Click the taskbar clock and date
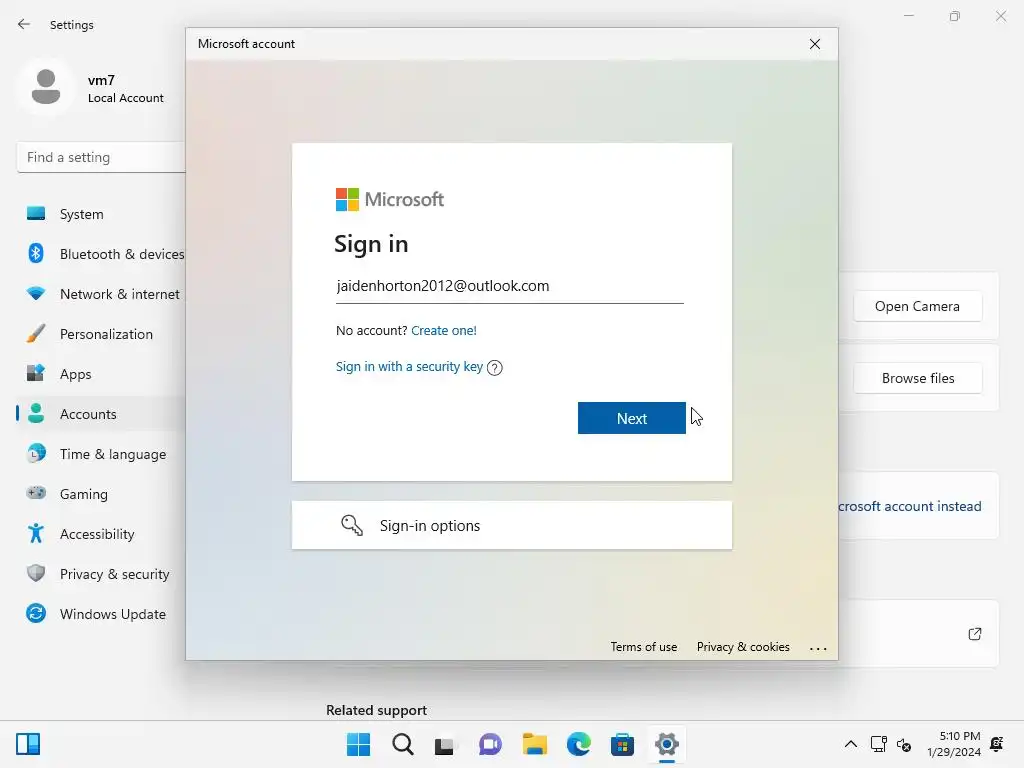 pyautogui.click(x=953, y=744)
